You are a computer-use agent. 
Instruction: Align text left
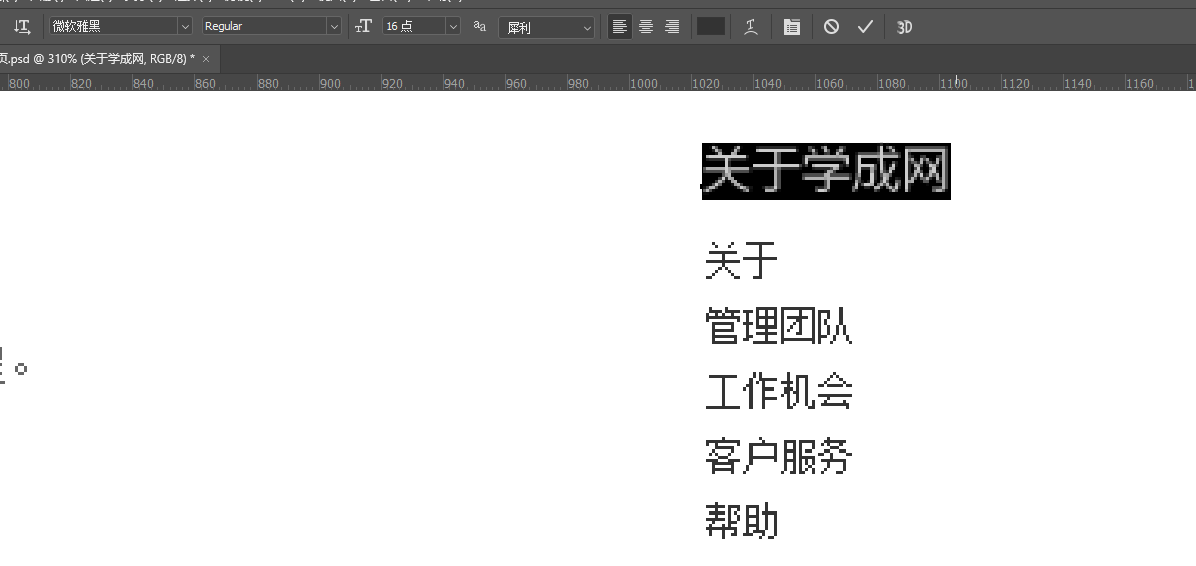click(619, 27)
